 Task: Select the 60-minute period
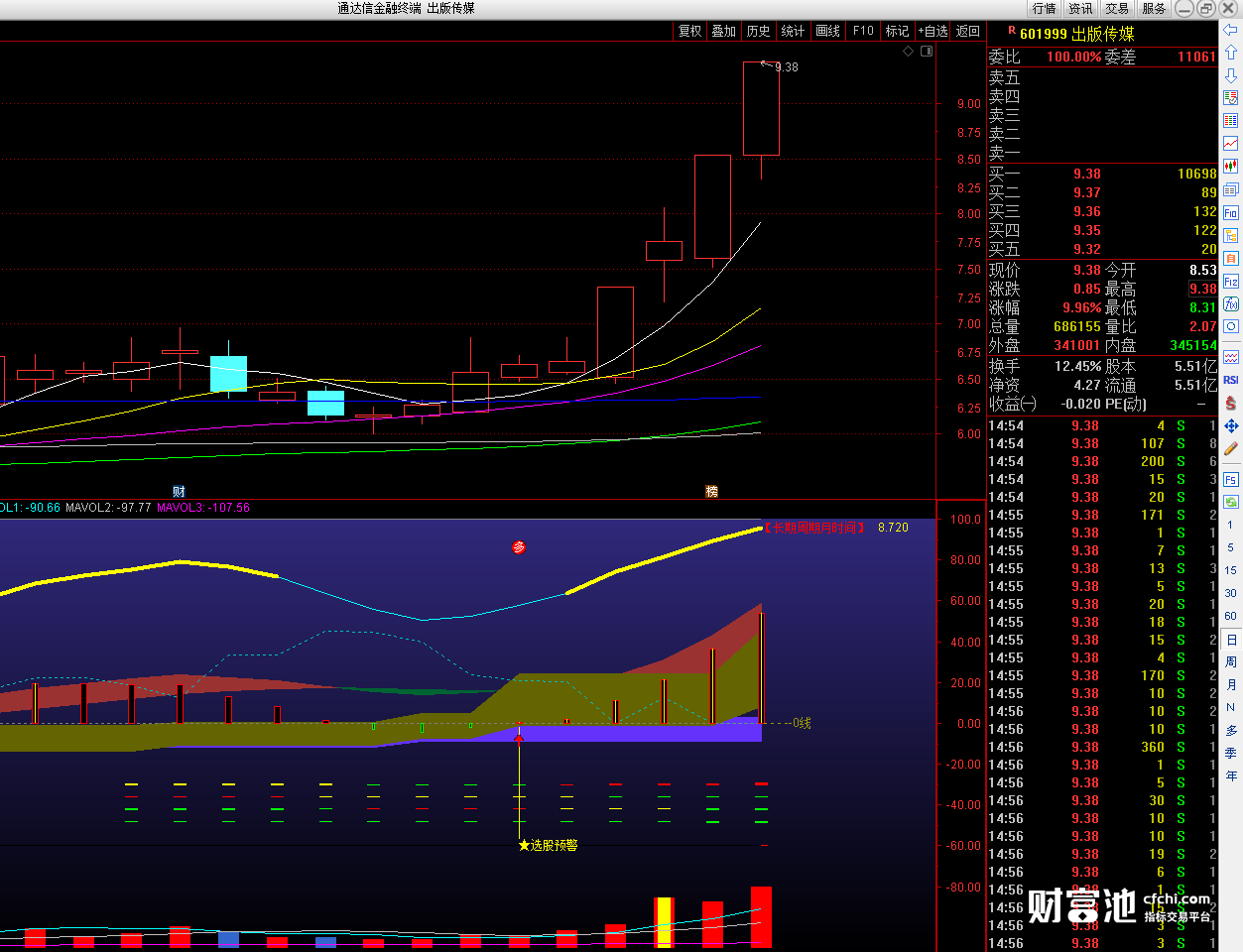(x=1231, y=617)
